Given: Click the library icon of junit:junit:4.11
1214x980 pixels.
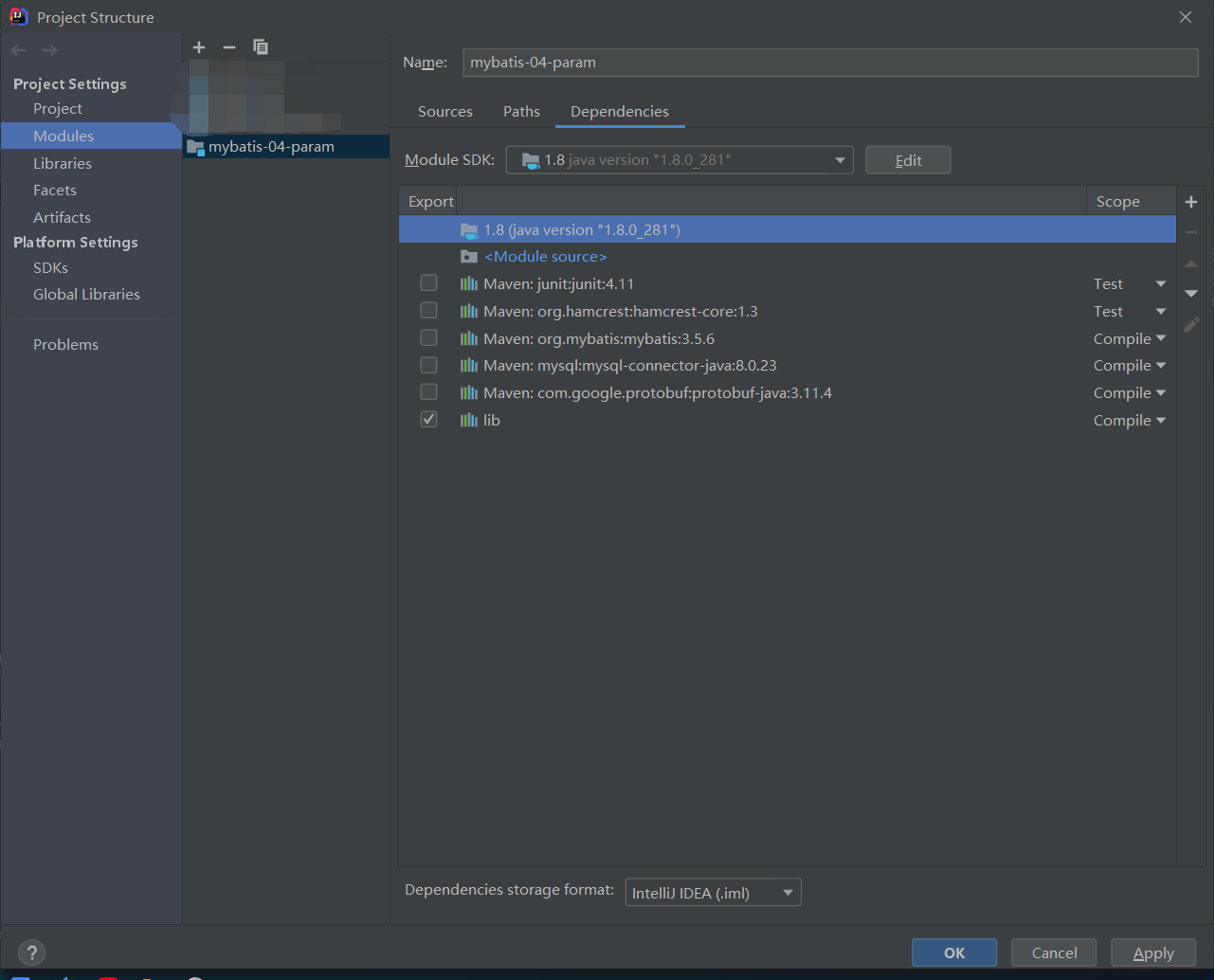Looking at the screenshot, I should [469, 283].
